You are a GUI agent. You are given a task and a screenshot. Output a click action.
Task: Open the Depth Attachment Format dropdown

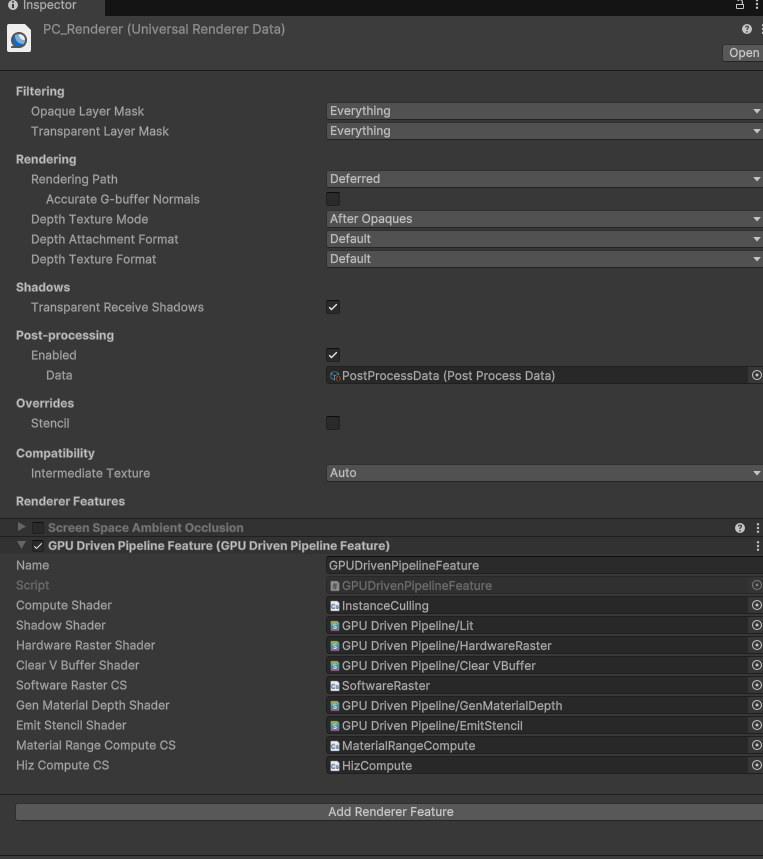point(544,239)
